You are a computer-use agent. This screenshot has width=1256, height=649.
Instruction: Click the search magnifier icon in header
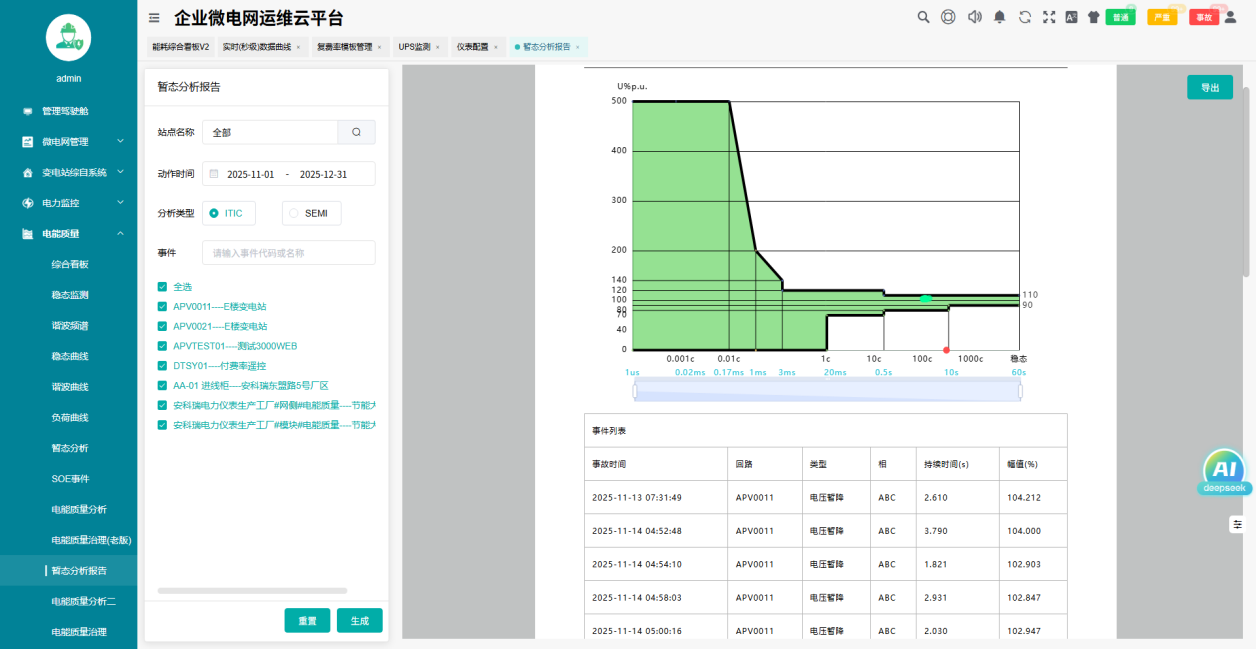[924, 17]
